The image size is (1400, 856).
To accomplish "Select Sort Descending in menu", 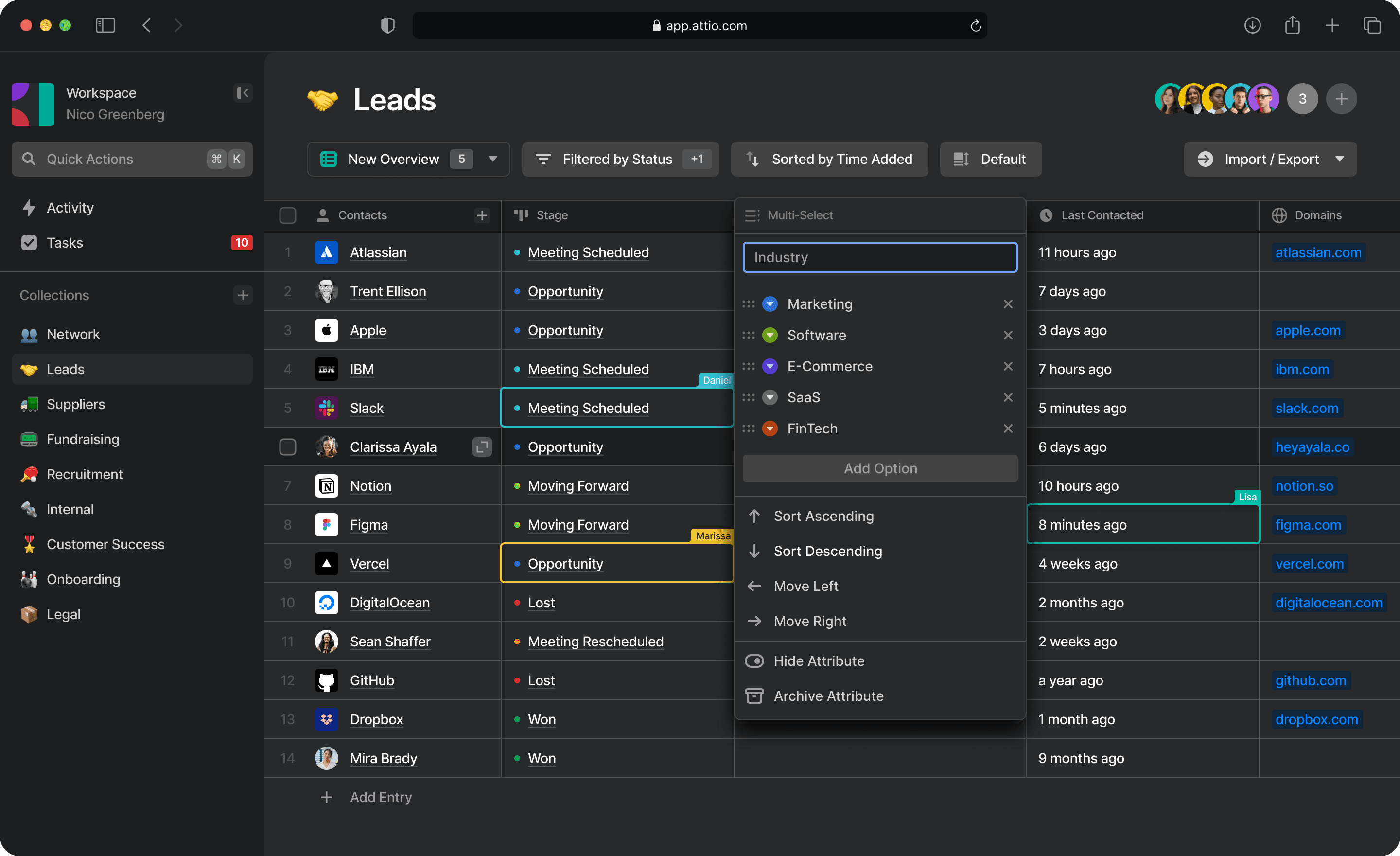I will pos(827,551).
